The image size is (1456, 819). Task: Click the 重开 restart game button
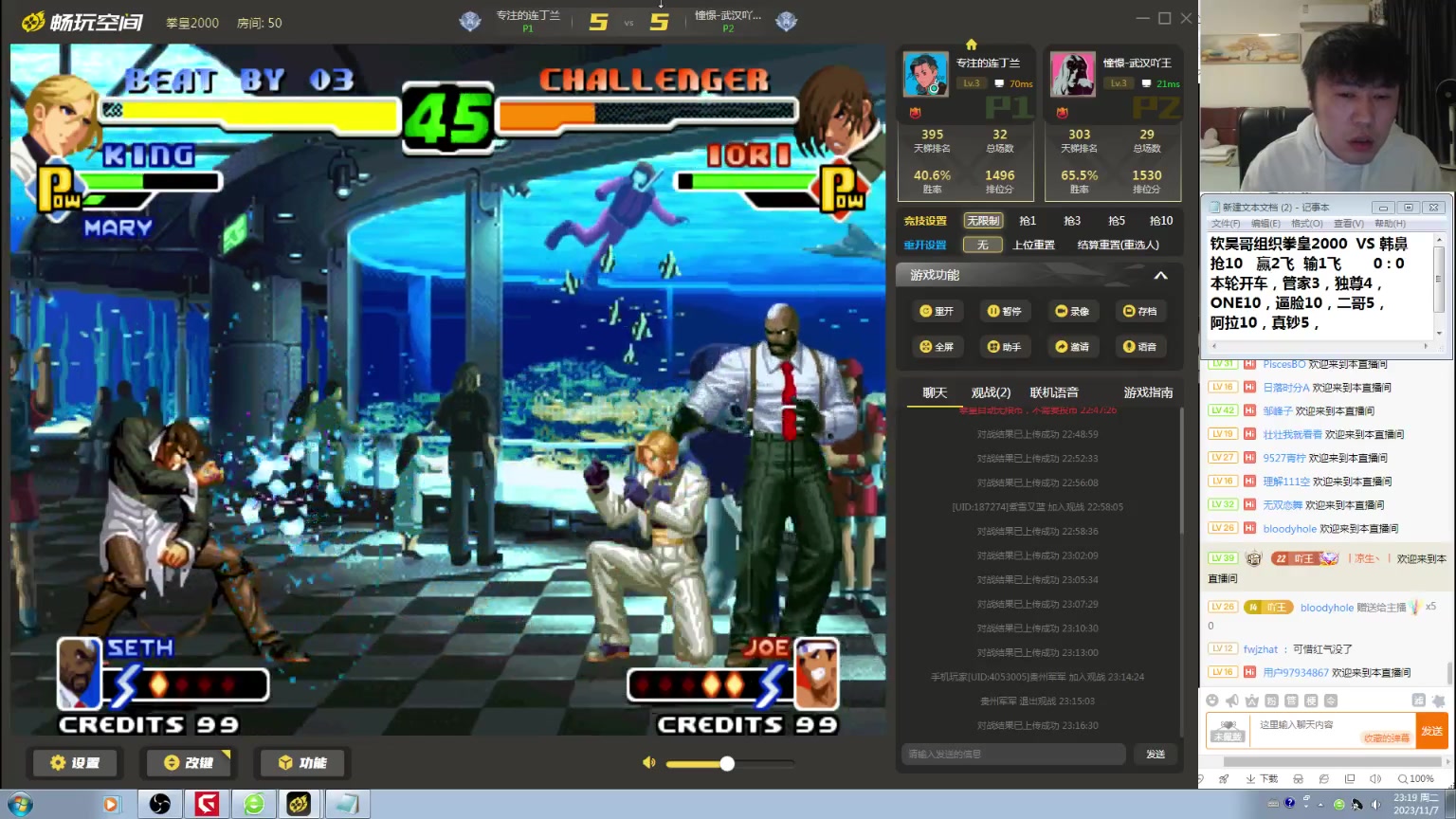click(937, 311)
